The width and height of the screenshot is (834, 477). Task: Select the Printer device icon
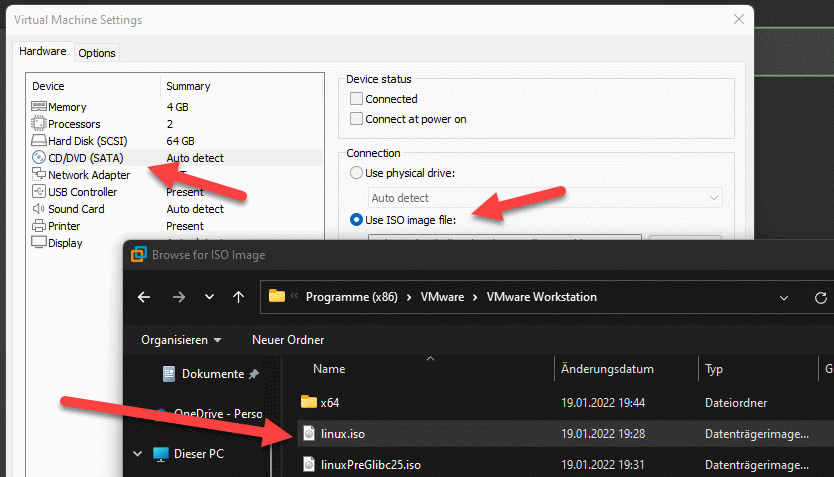coord(39,225)
